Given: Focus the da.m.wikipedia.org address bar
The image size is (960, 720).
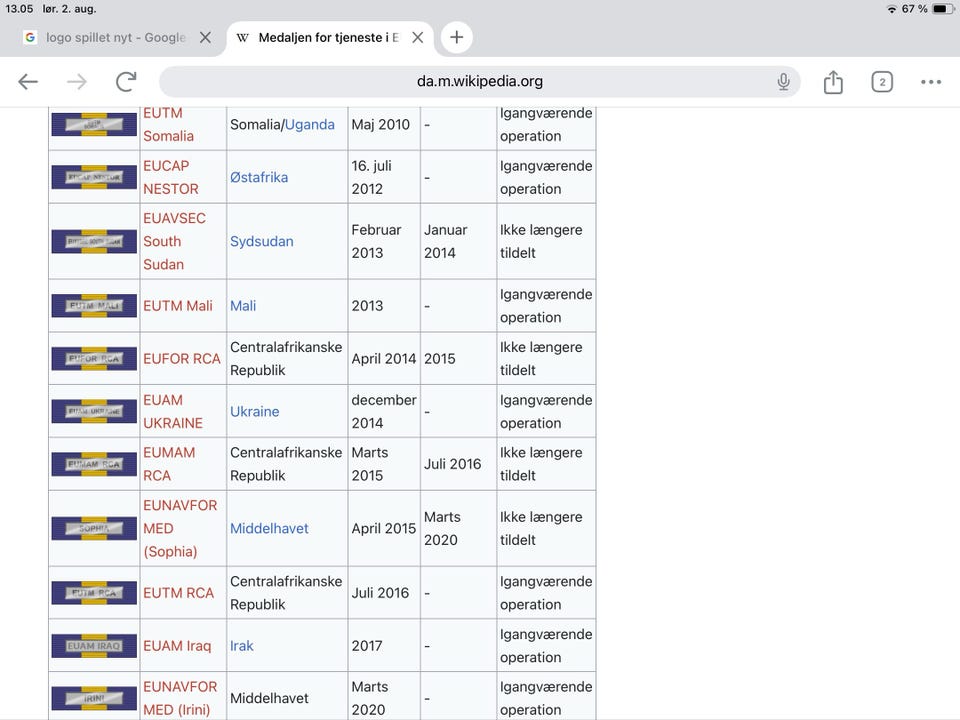Looking at the screenshot, I should 479,81.
